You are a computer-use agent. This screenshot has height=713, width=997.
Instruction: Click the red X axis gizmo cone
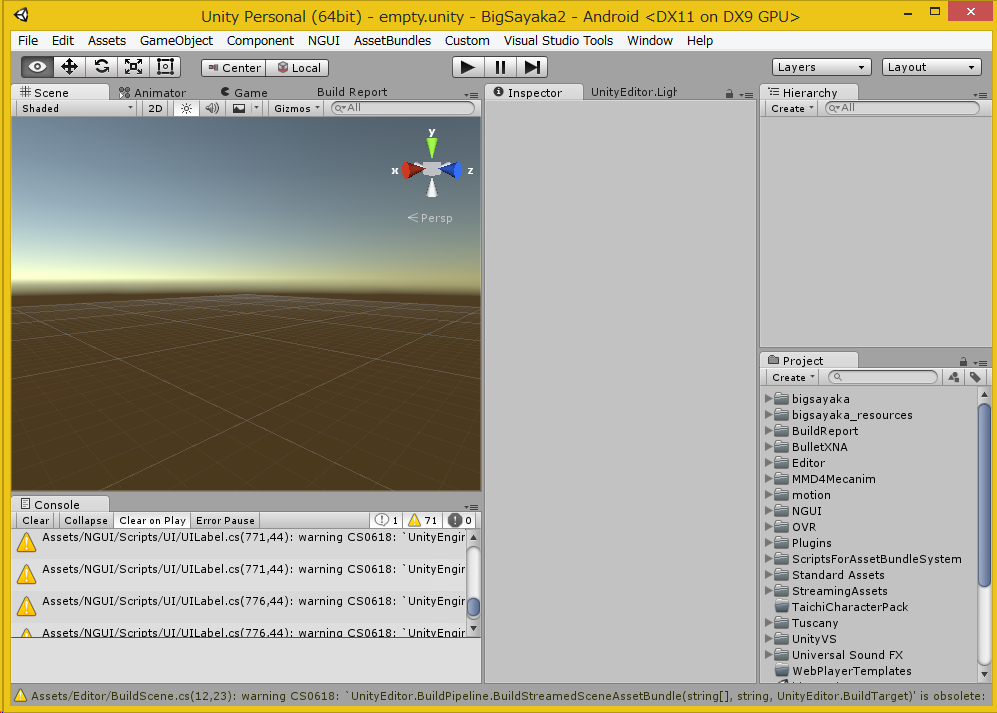[x=413, y=170]
